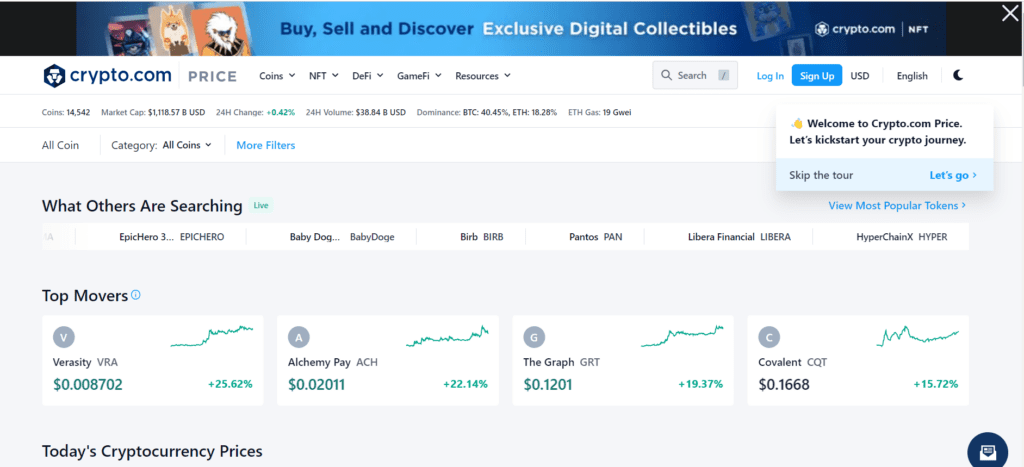Image resolution: width=1024 pixels, height=467 pixels.
Task: Click the Covalent C coin icon
Action: coord(769,337)
